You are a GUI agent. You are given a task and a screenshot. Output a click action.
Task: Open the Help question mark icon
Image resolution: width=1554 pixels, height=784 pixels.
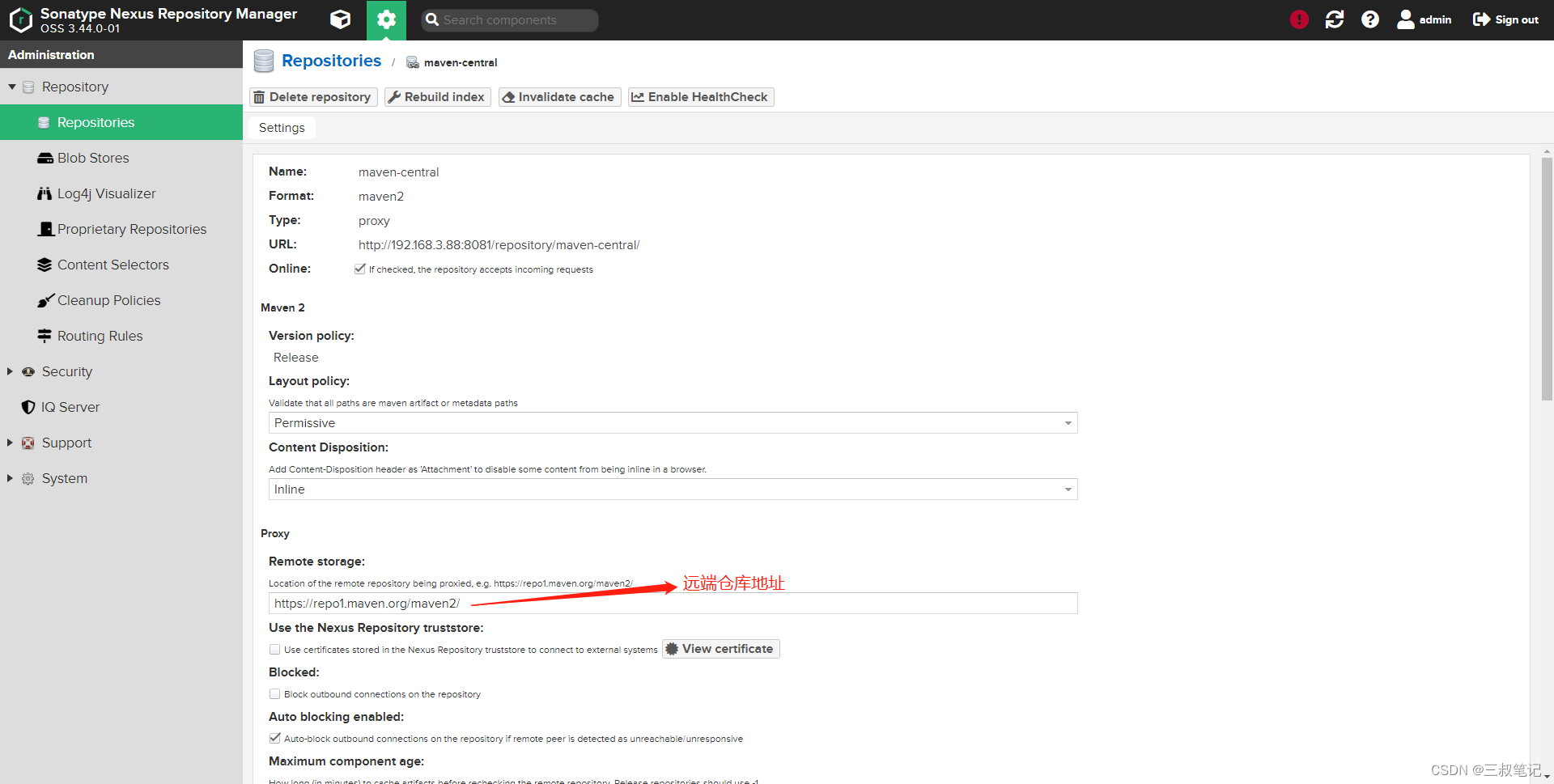pos(1370,19)
